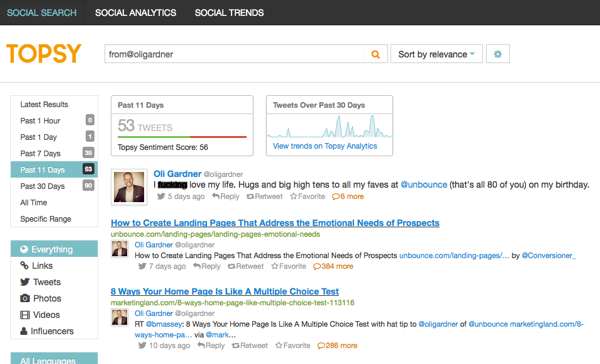Open the @bmassey mention
The image size is (600, 364).
(164, 324)
